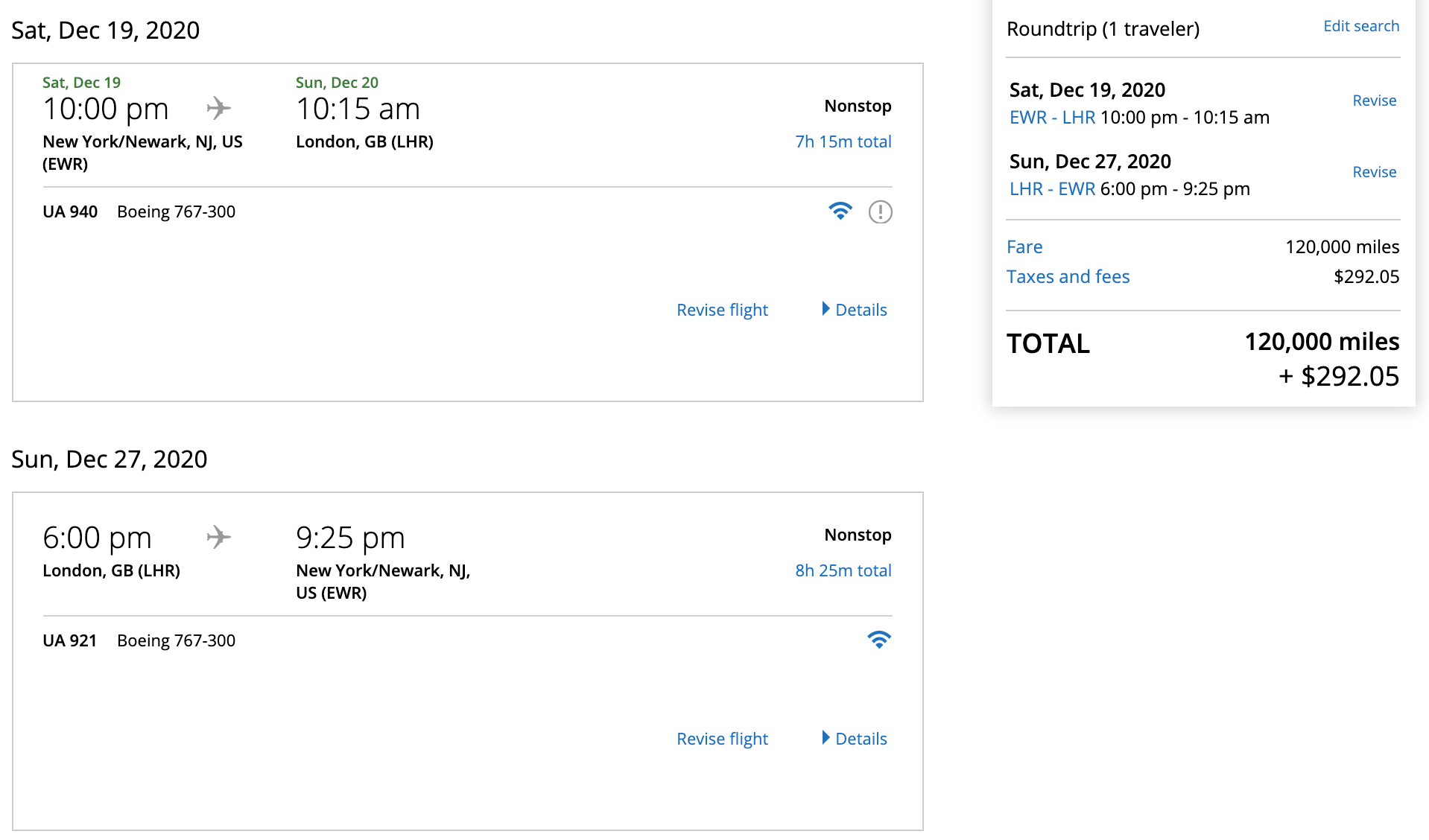Image resolution: width=1429 pixels, height=840 pixels.
Task: Open the Taxes and fees link
Action: [1068, 277]
